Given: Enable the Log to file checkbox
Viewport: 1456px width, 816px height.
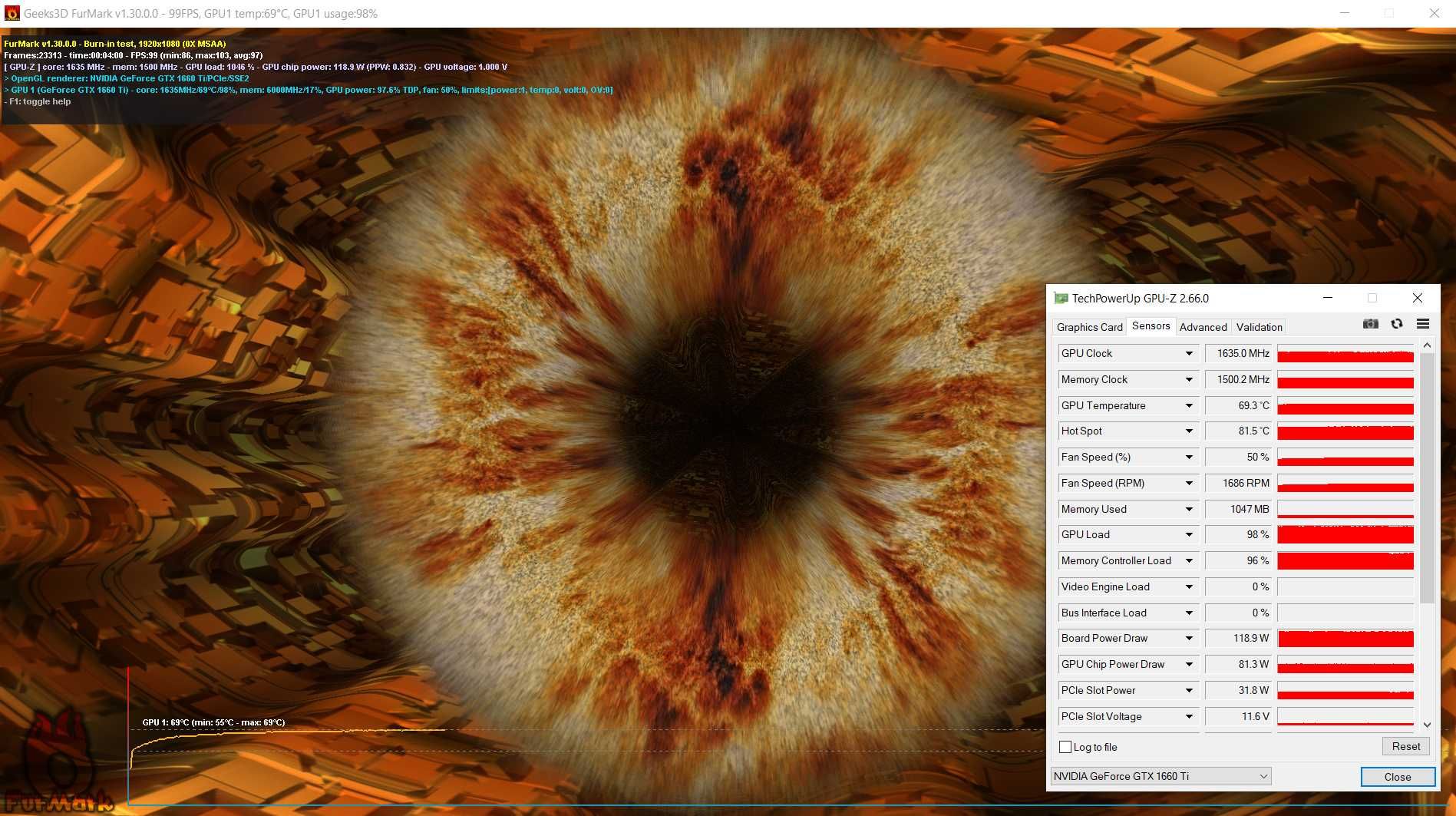Looking at the screenshot, I should (x=1065, y=747).
